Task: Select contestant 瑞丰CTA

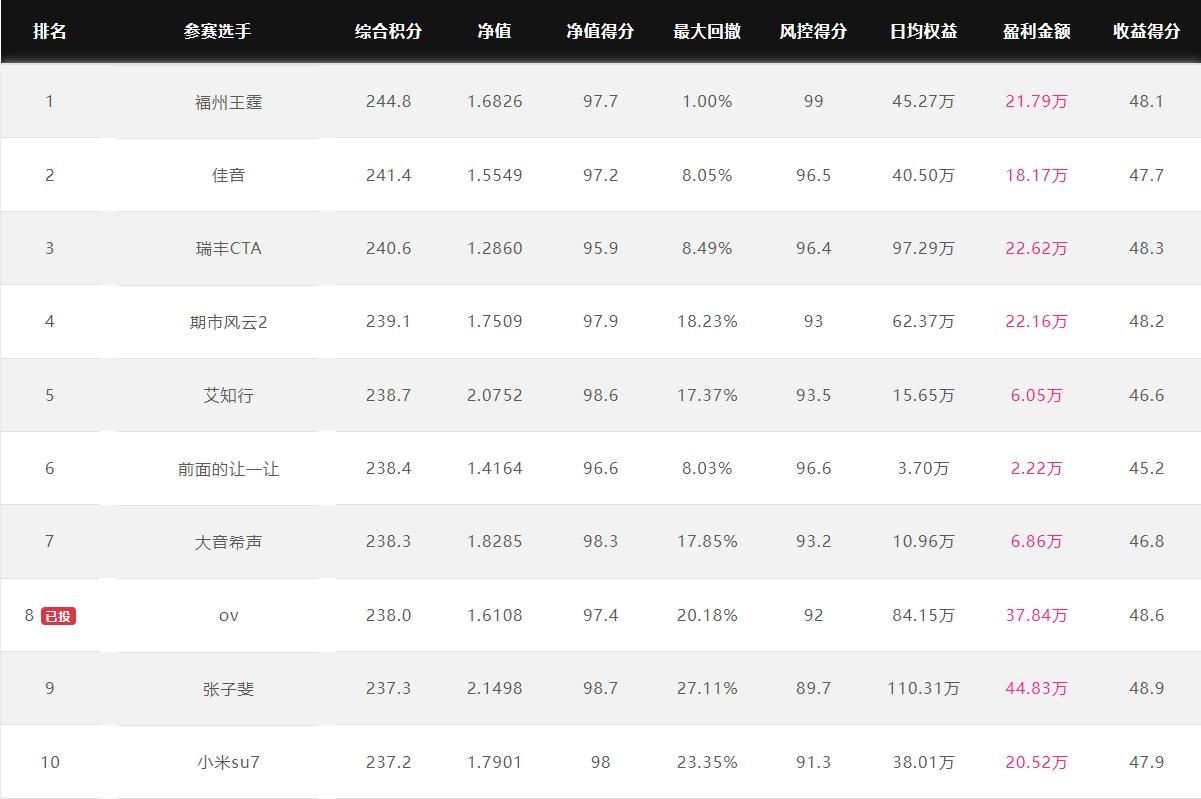Action: click(229, 248)
